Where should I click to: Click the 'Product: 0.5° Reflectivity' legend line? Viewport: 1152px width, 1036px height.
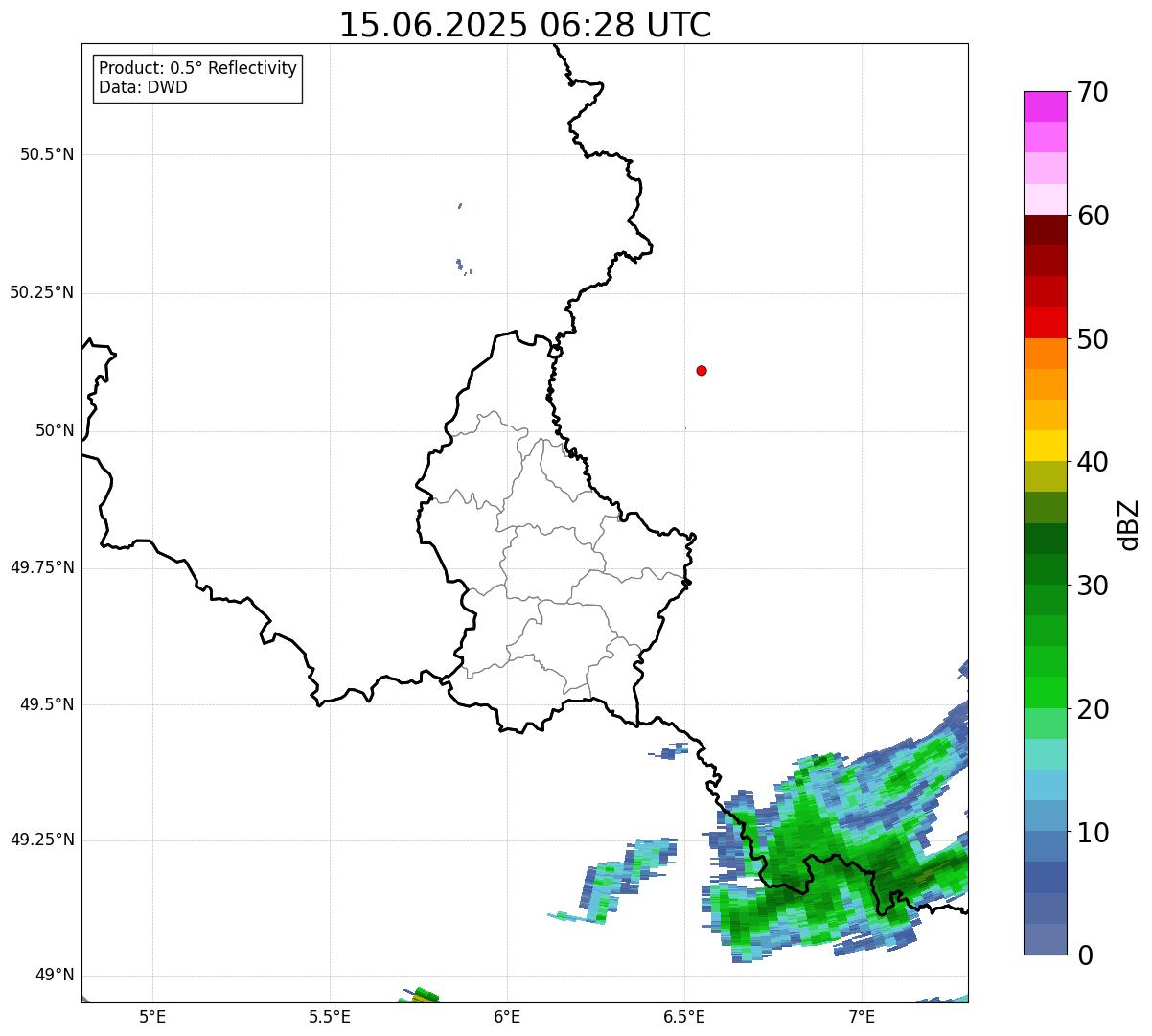coord(197,69)
